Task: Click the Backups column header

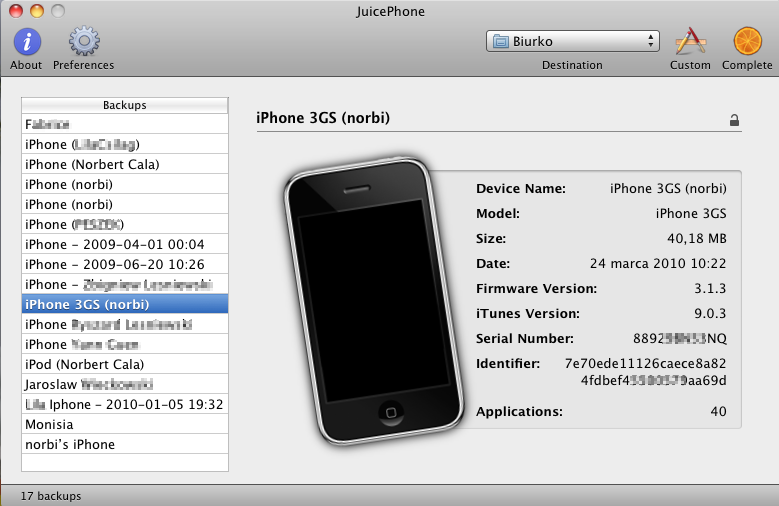Action: (x=125, y=105)
